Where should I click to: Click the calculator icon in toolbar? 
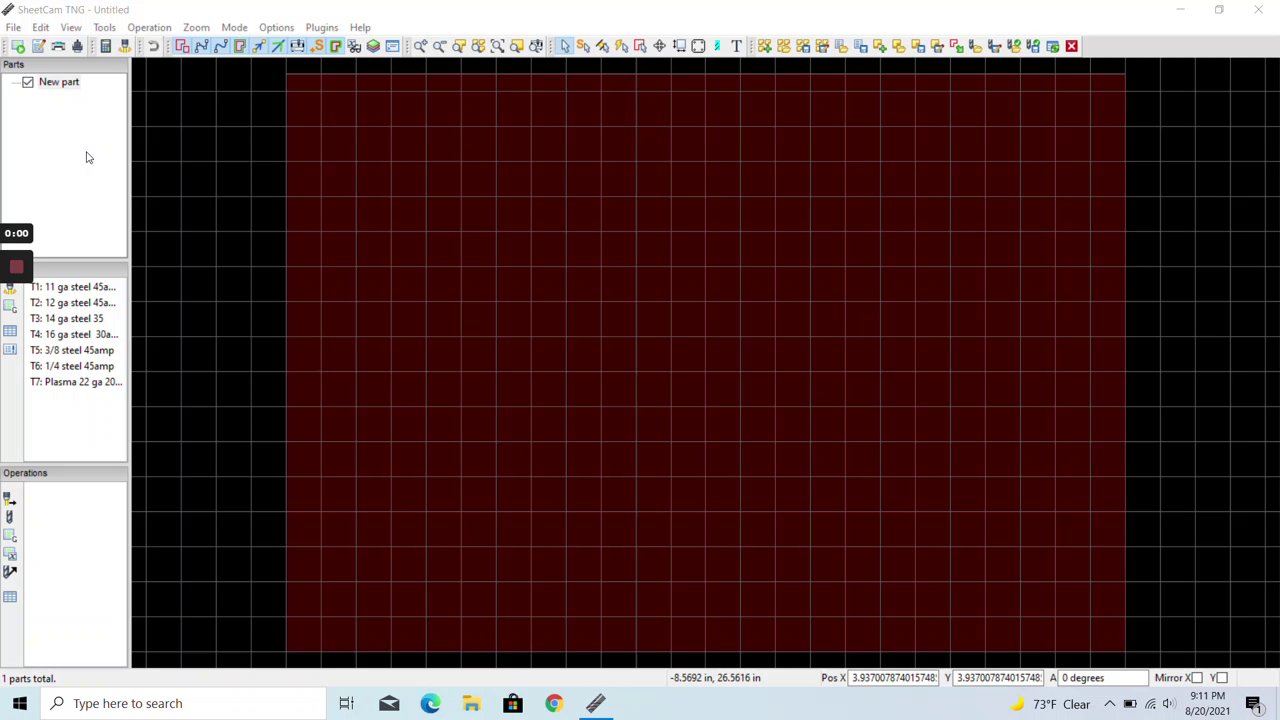[x=105, y=46]
